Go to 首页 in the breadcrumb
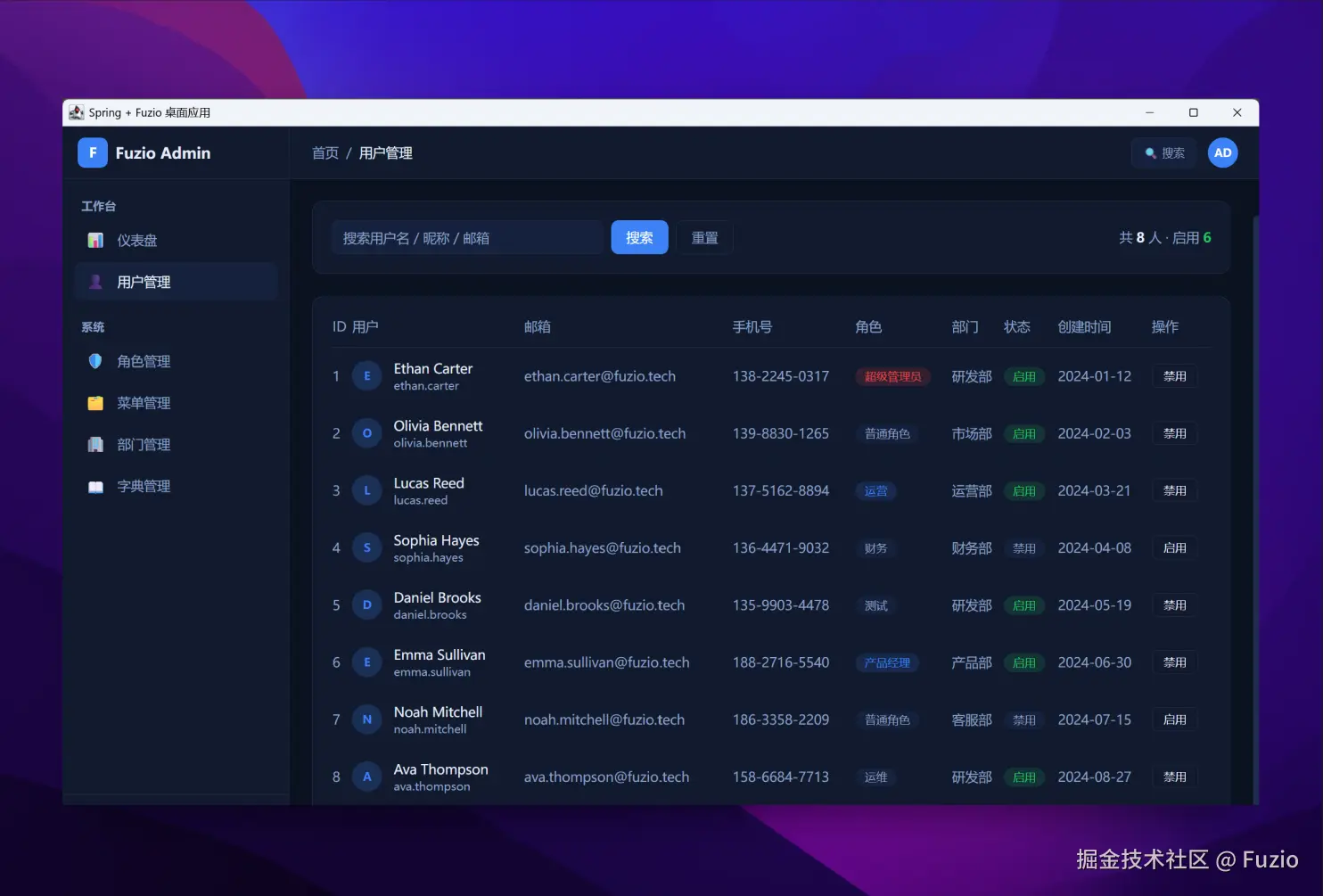This screenshot has width=1323, height=896. tap(325, 153)
